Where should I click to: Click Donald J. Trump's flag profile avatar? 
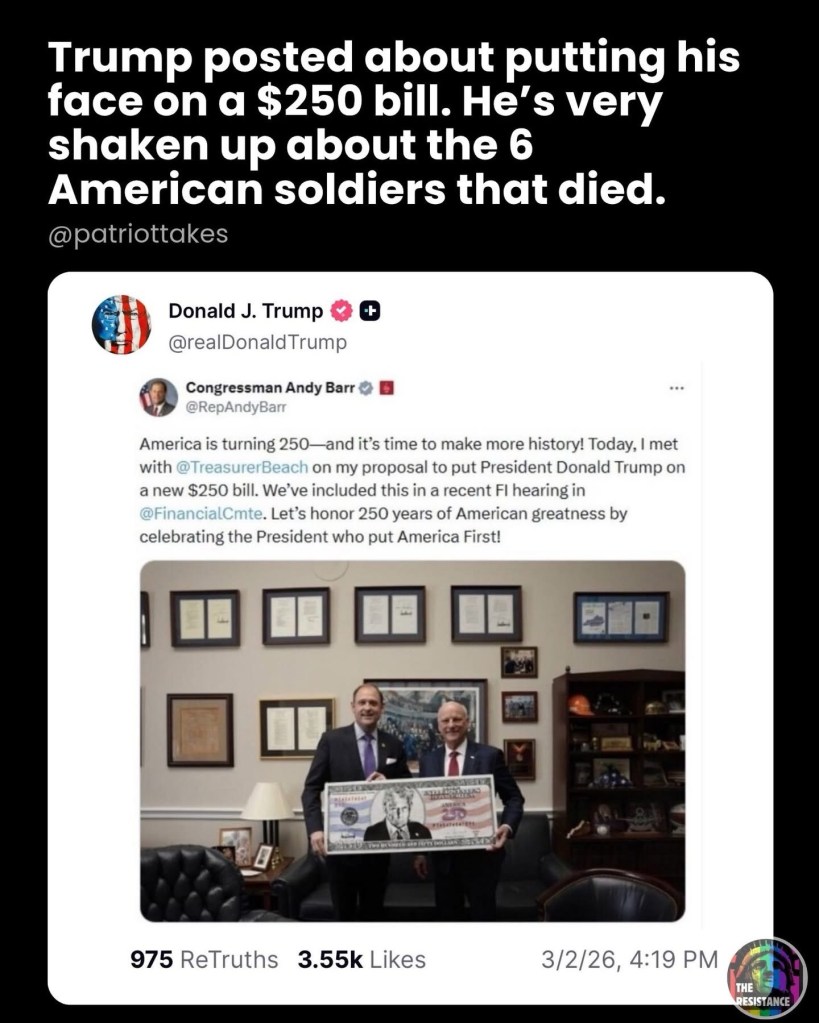[x=121, y=324]
